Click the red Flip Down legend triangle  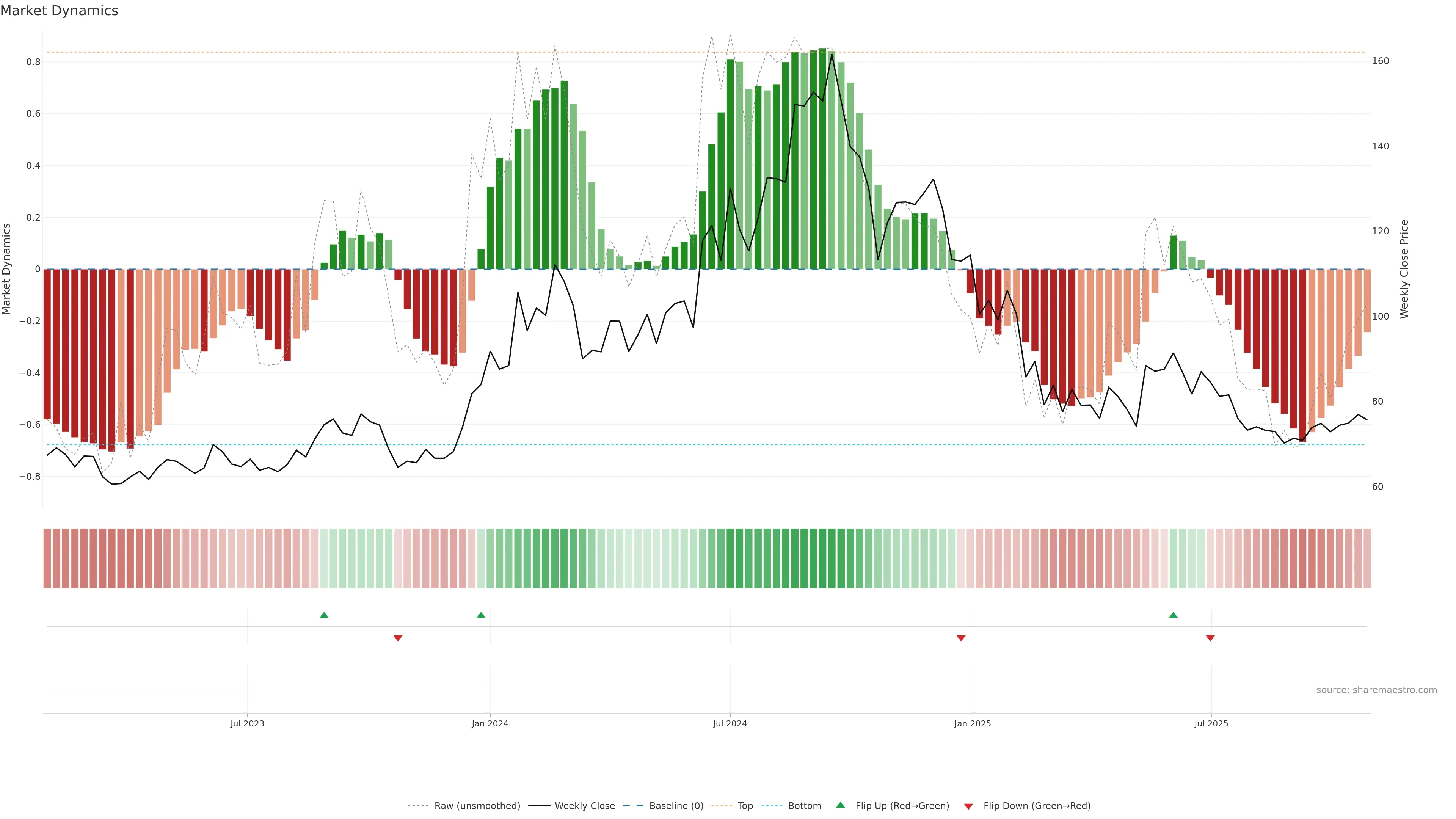pyautogui.click(x=968, y=806)
